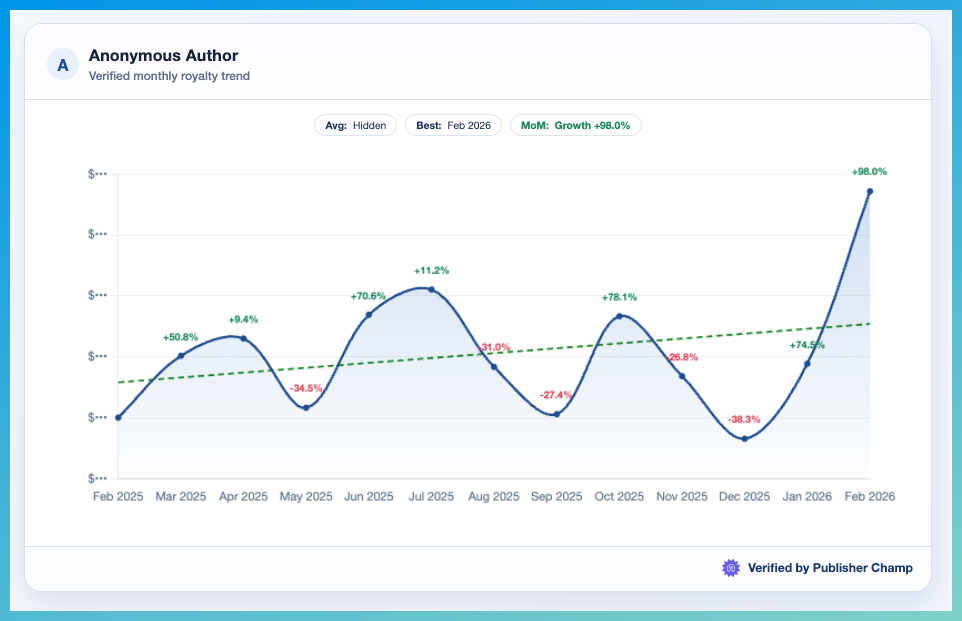Select the Oct 2025 data point
The height and width of the screenshot is (621, 962).
pos(619,314)
